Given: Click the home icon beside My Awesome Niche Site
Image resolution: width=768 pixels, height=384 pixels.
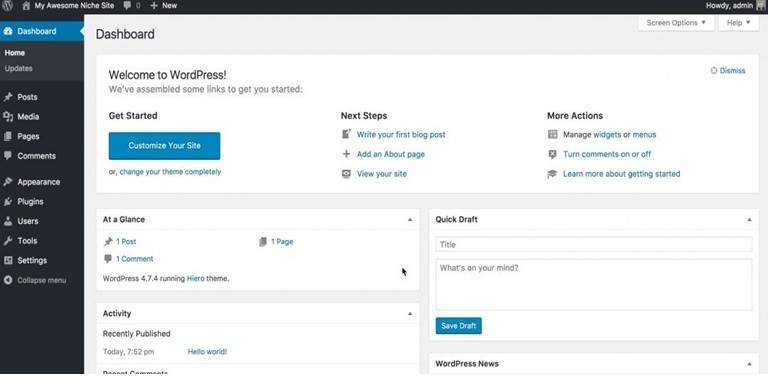Looking at the screenshot, I should 26,6.
